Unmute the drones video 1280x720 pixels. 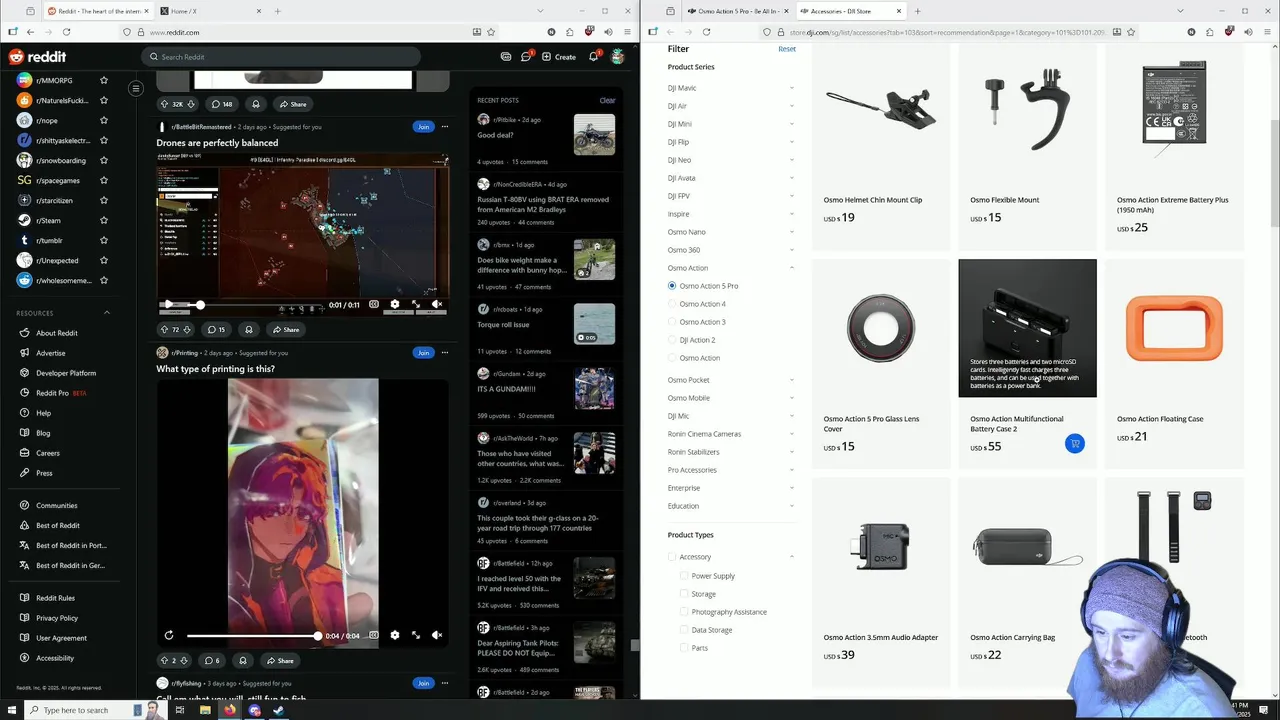[x=437, y=304]
